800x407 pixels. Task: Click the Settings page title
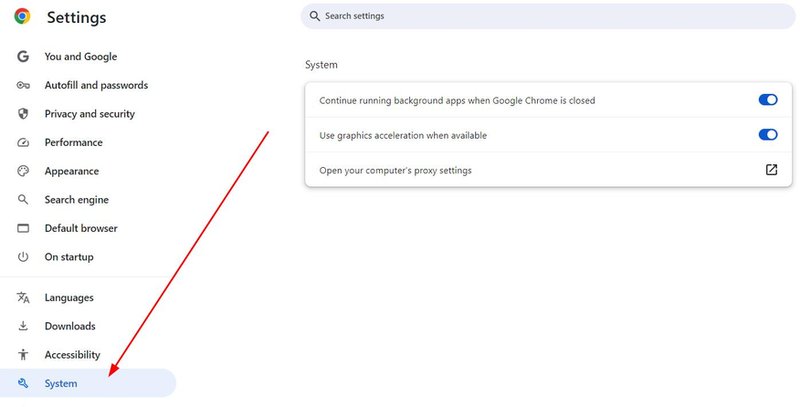77,17
